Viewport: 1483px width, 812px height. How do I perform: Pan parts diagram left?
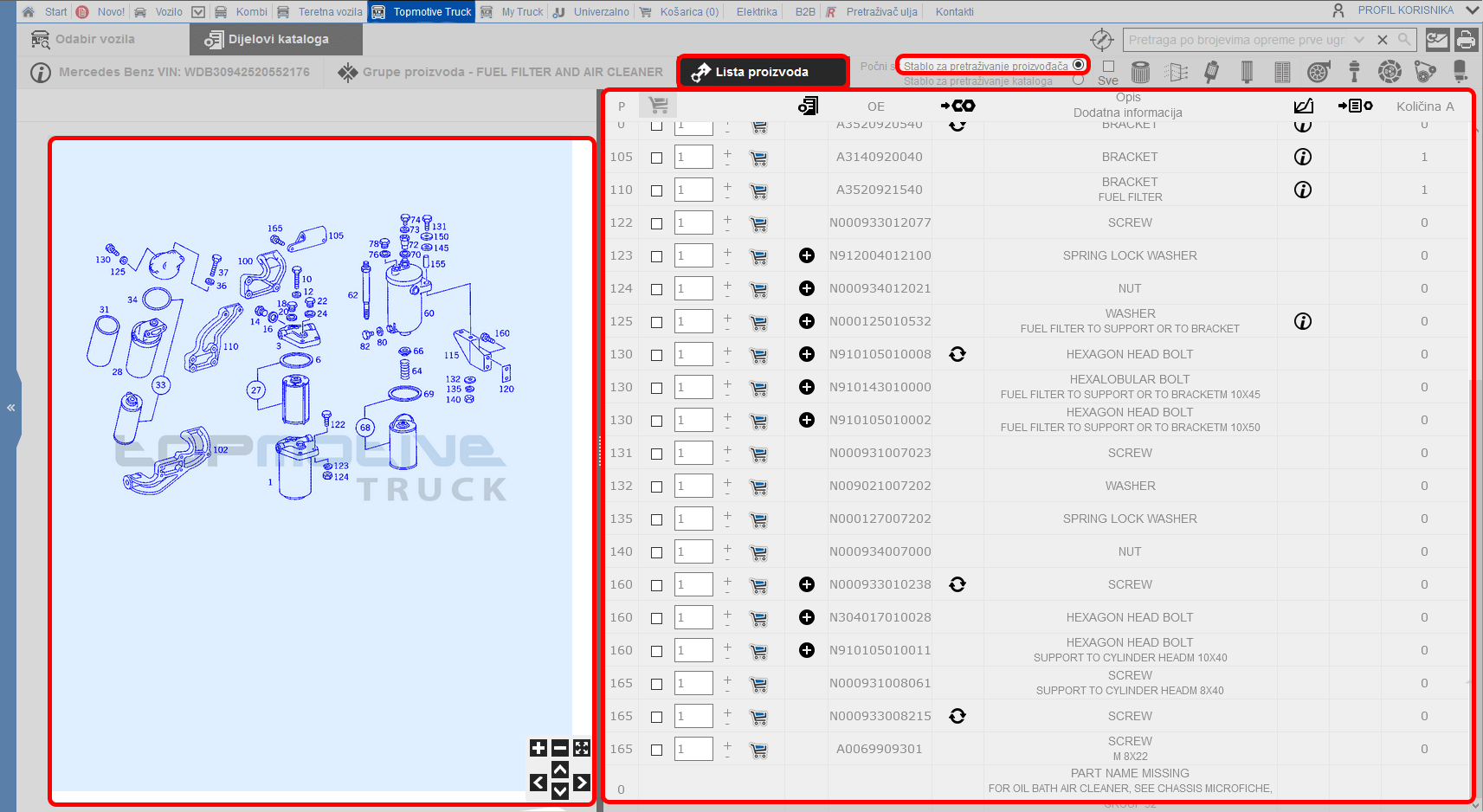pos(538,783)
